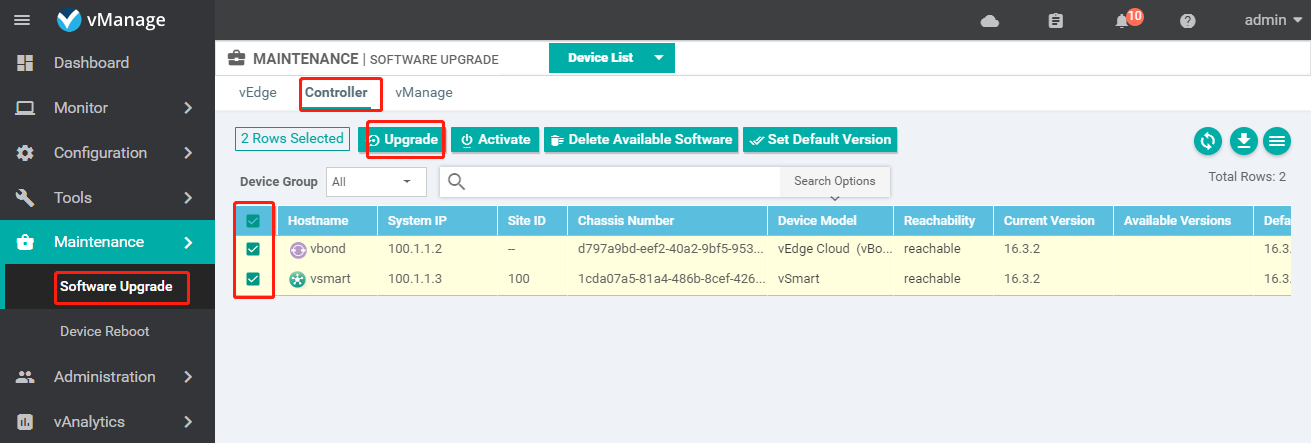Viewport: 1311px width, 443px height.
Task: Click the Administration people icon
Action: tap(26, 377)
